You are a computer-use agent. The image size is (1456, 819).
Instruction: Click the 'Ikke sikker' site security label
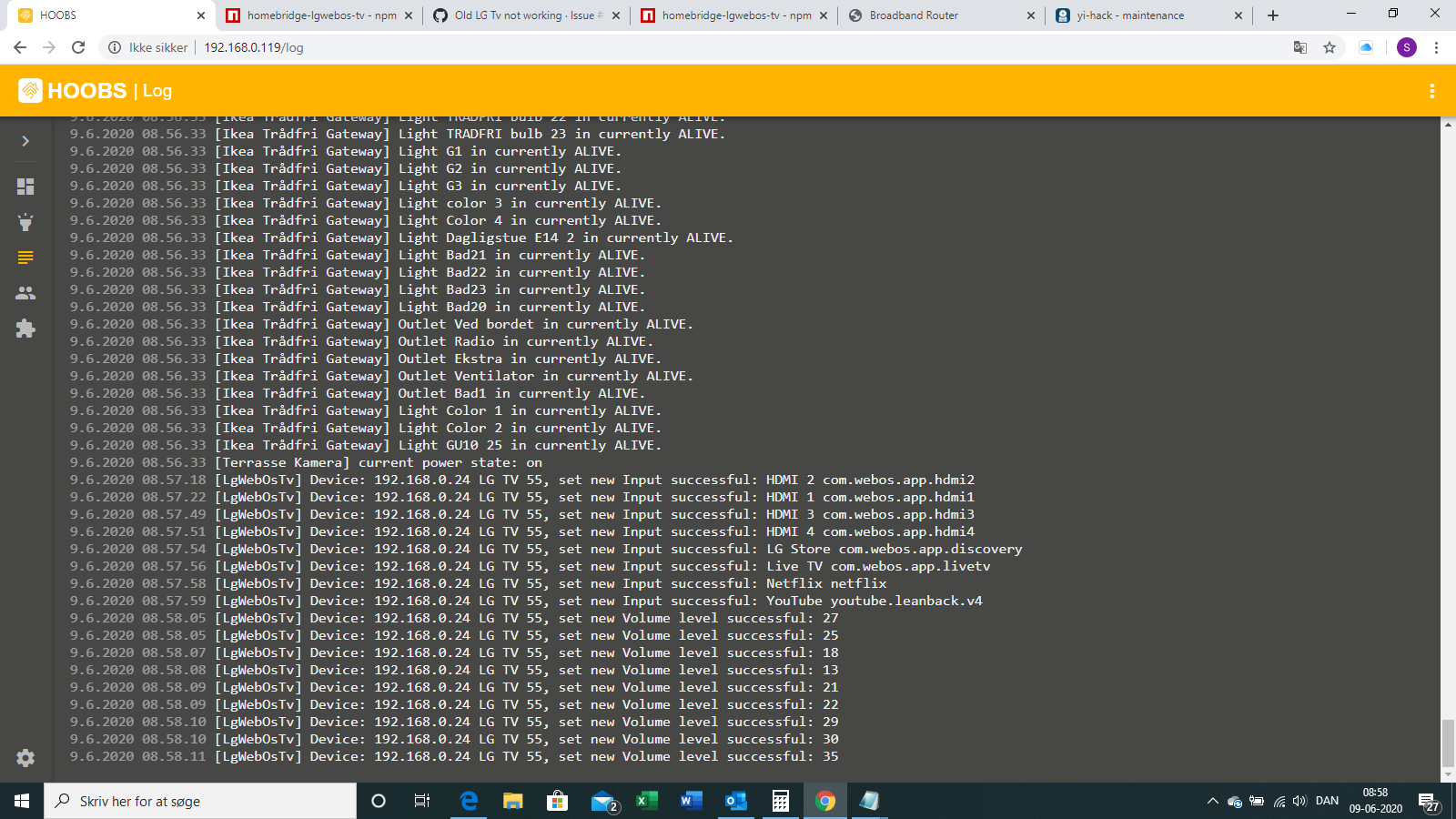pos(159,47)
